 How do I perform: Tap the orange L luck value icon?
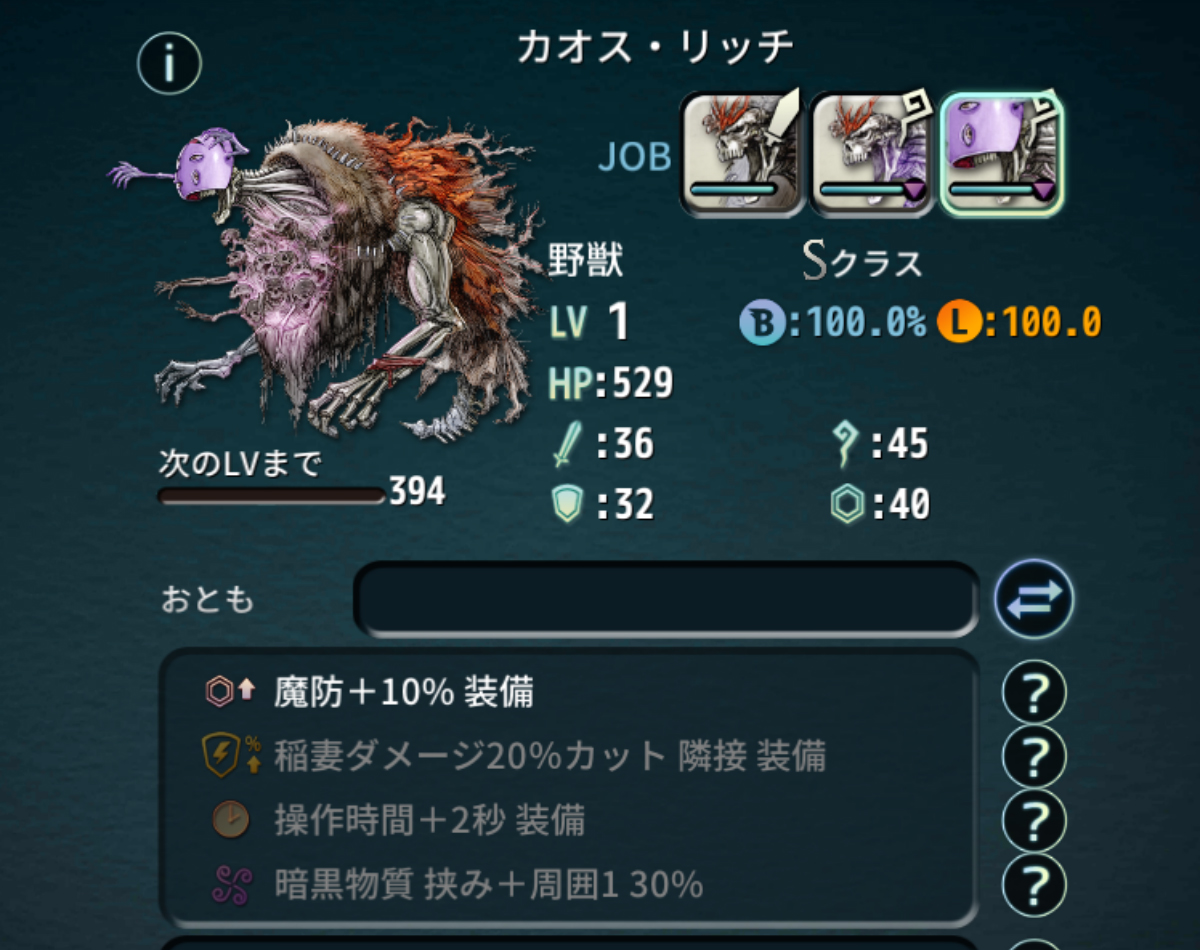(x=959, y=322)
